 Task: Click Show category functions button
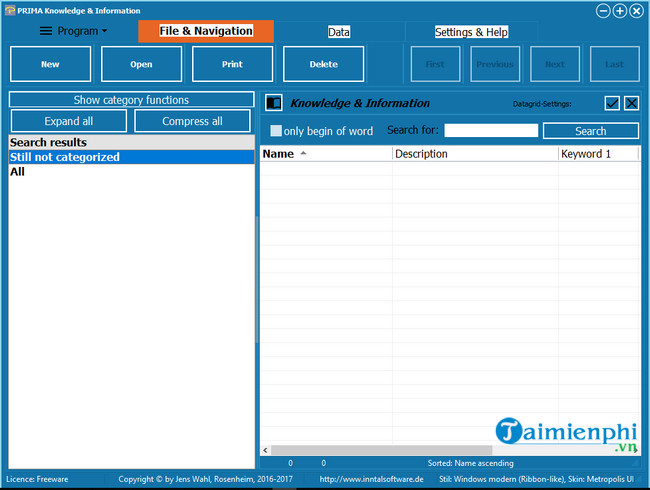131,100
